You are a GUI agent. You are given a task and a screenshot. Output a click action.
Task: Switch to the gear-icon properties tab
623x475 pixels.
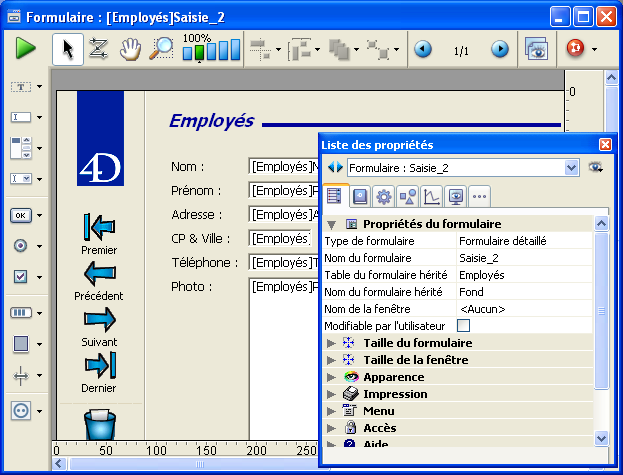tap(383, 196)
